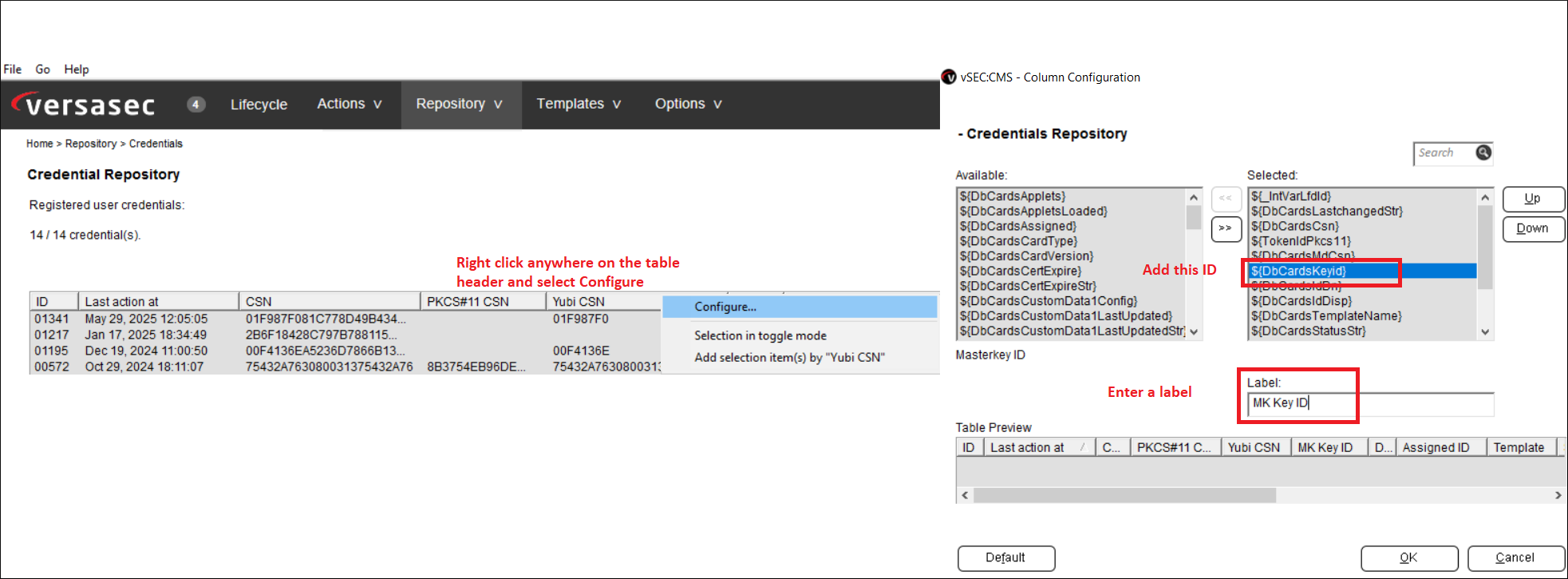Click the Label input containing MK Key ID
The image size is (1568, 579).
pyautogui.click(x=1370, y=403)
